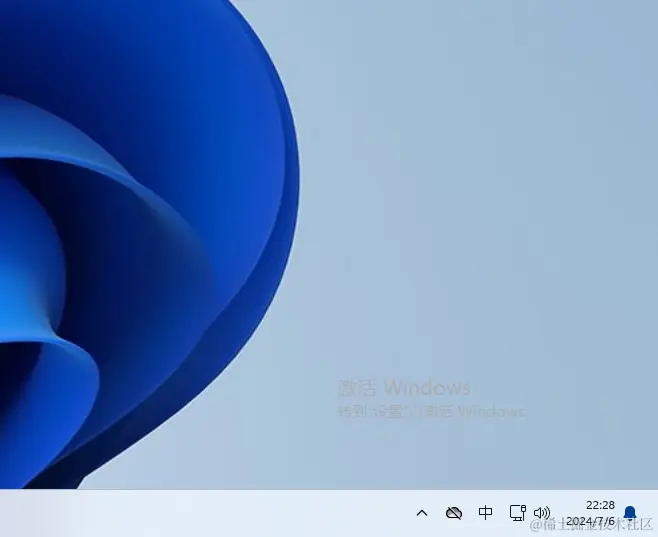
Task: Open the OneDrive cloud sync icon
Action: (x=454, y=513)
